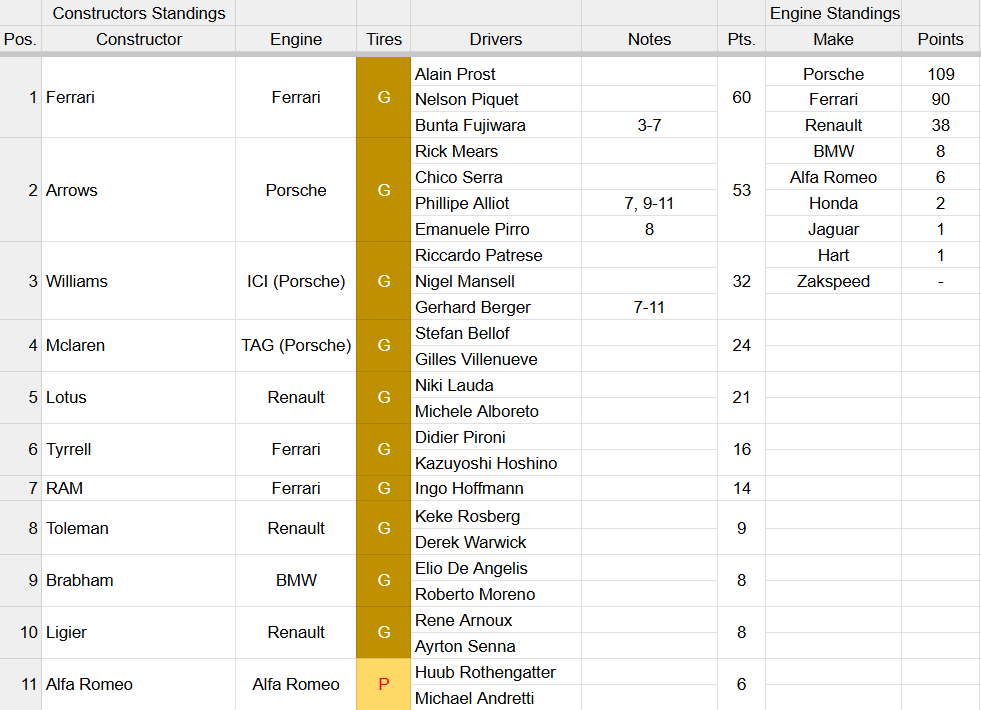Click the "Williams" constructor cell
981x710 pixels.
point(139,281)
